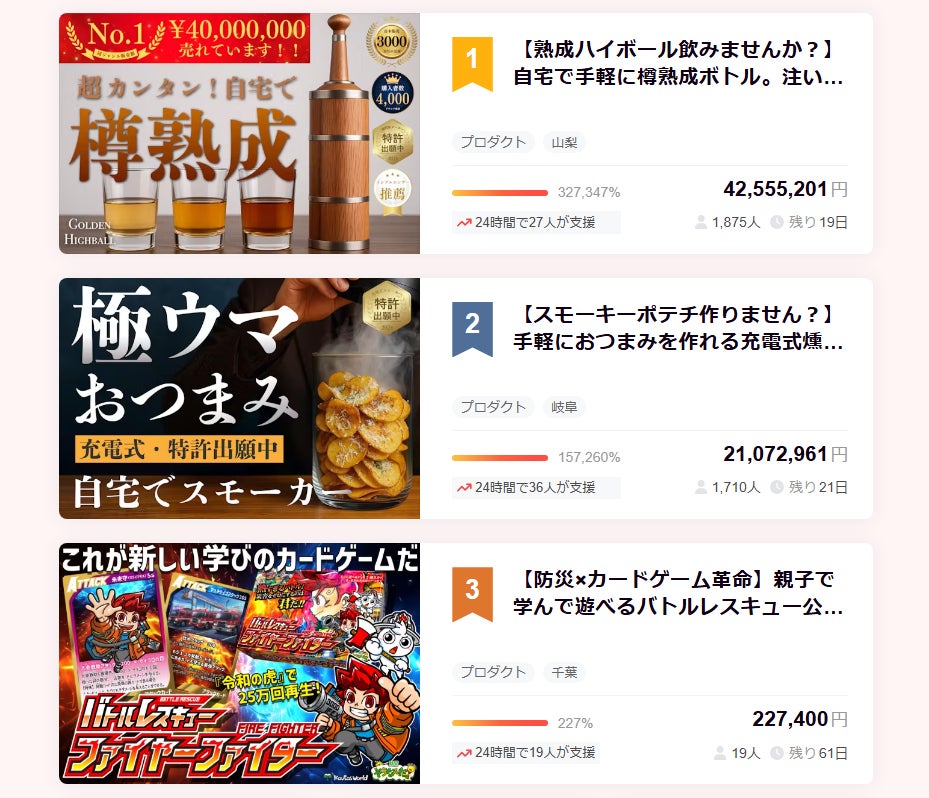Open the 樽熟成 barrel bottle thumbnail

[x=239, y=133]
